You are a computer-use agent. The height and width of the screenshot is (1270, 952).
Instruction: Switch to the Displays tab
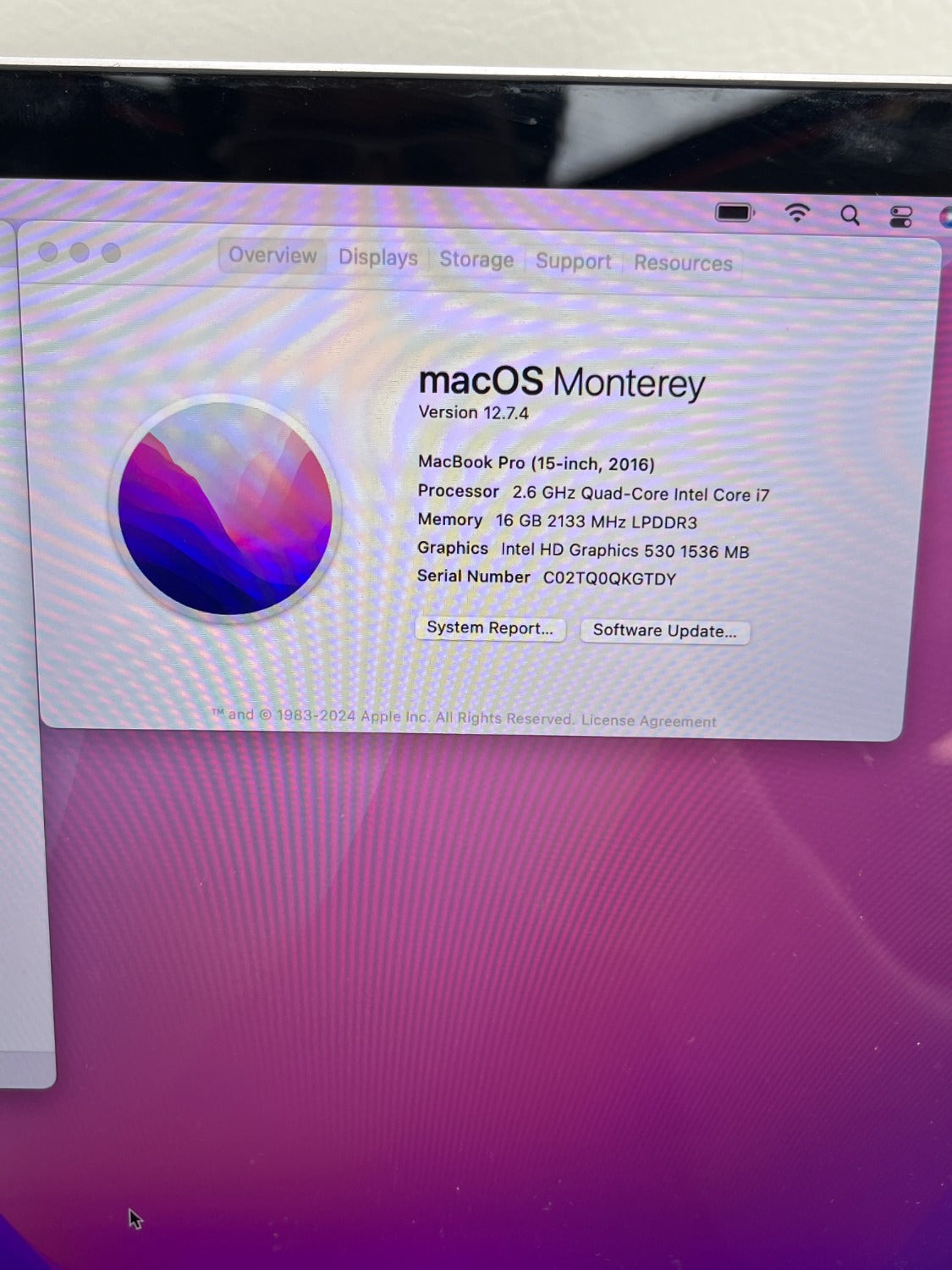point(377,257)
